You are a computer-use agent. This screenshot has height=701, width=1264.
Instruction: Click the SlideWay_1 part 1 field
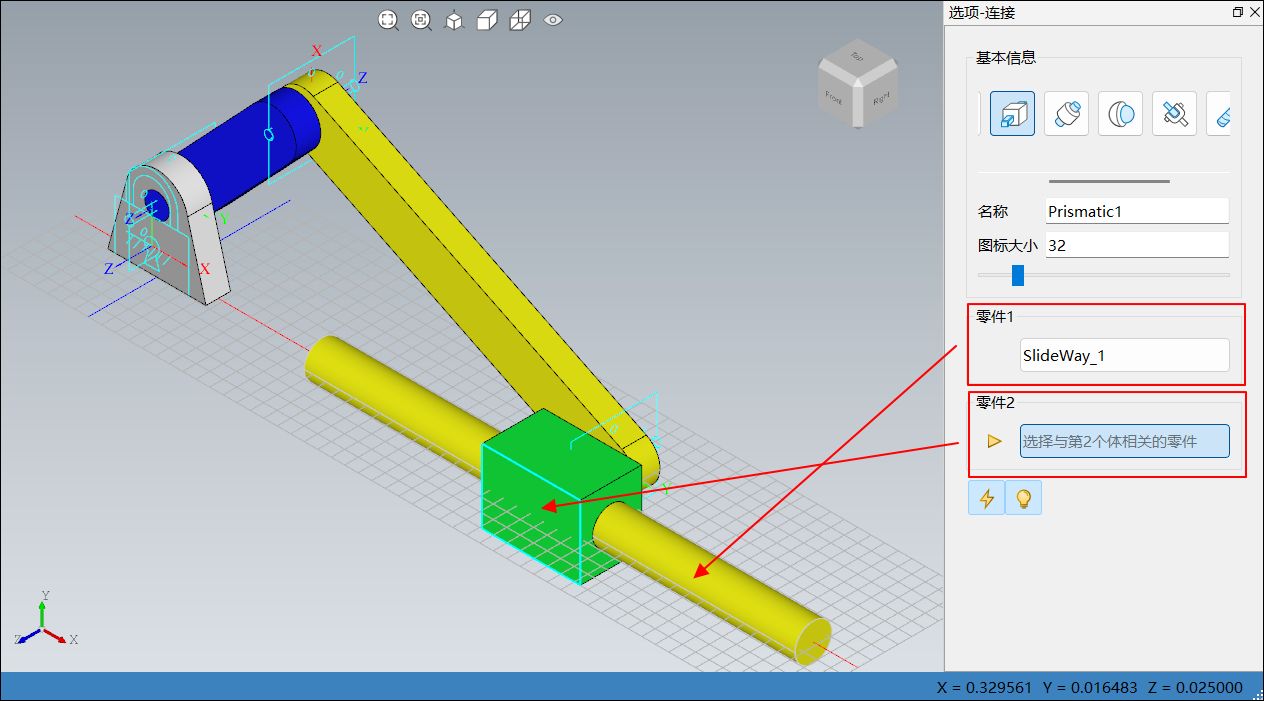1124,355
